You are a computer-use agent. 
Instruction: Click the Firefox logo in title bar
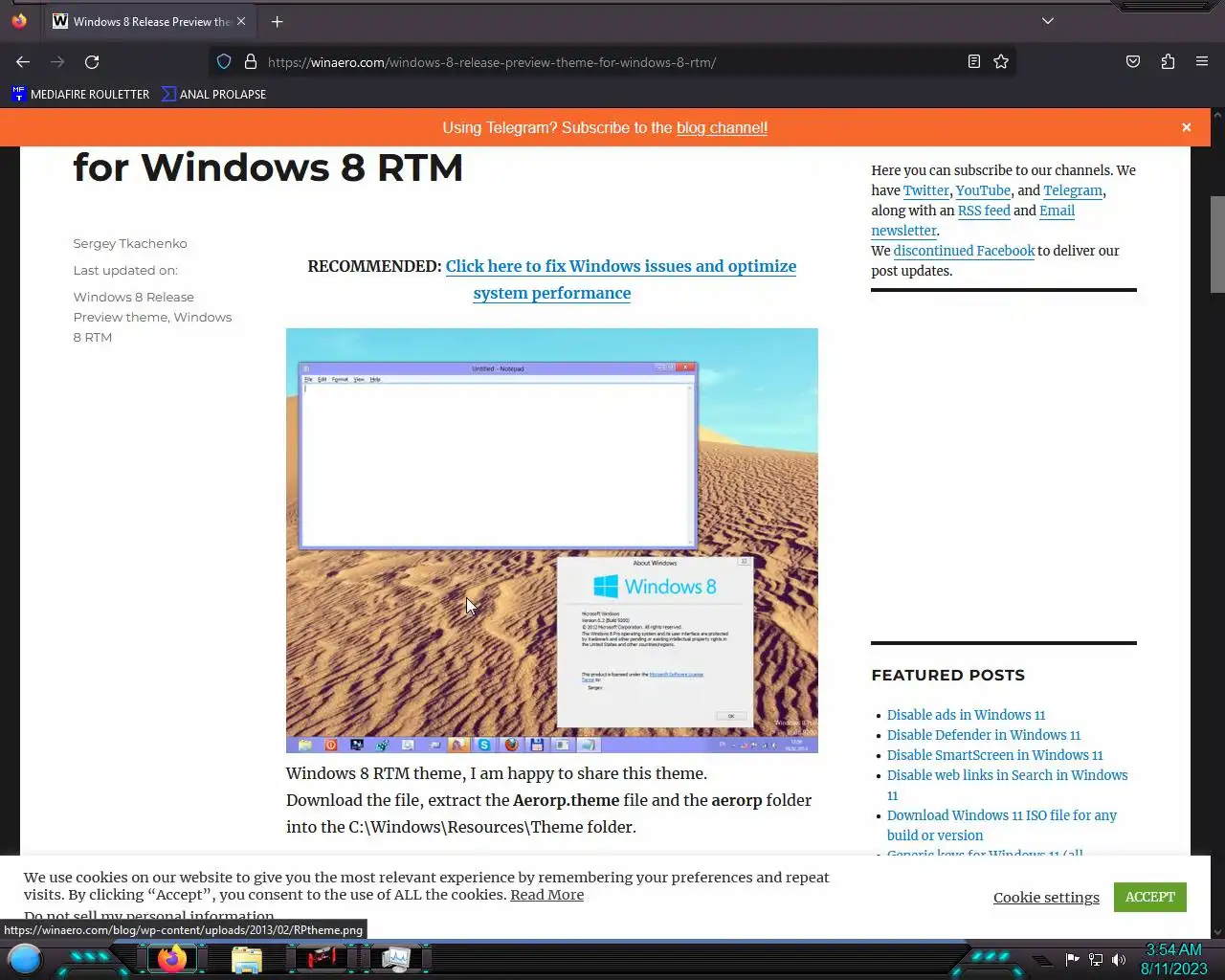click(19, 21)
